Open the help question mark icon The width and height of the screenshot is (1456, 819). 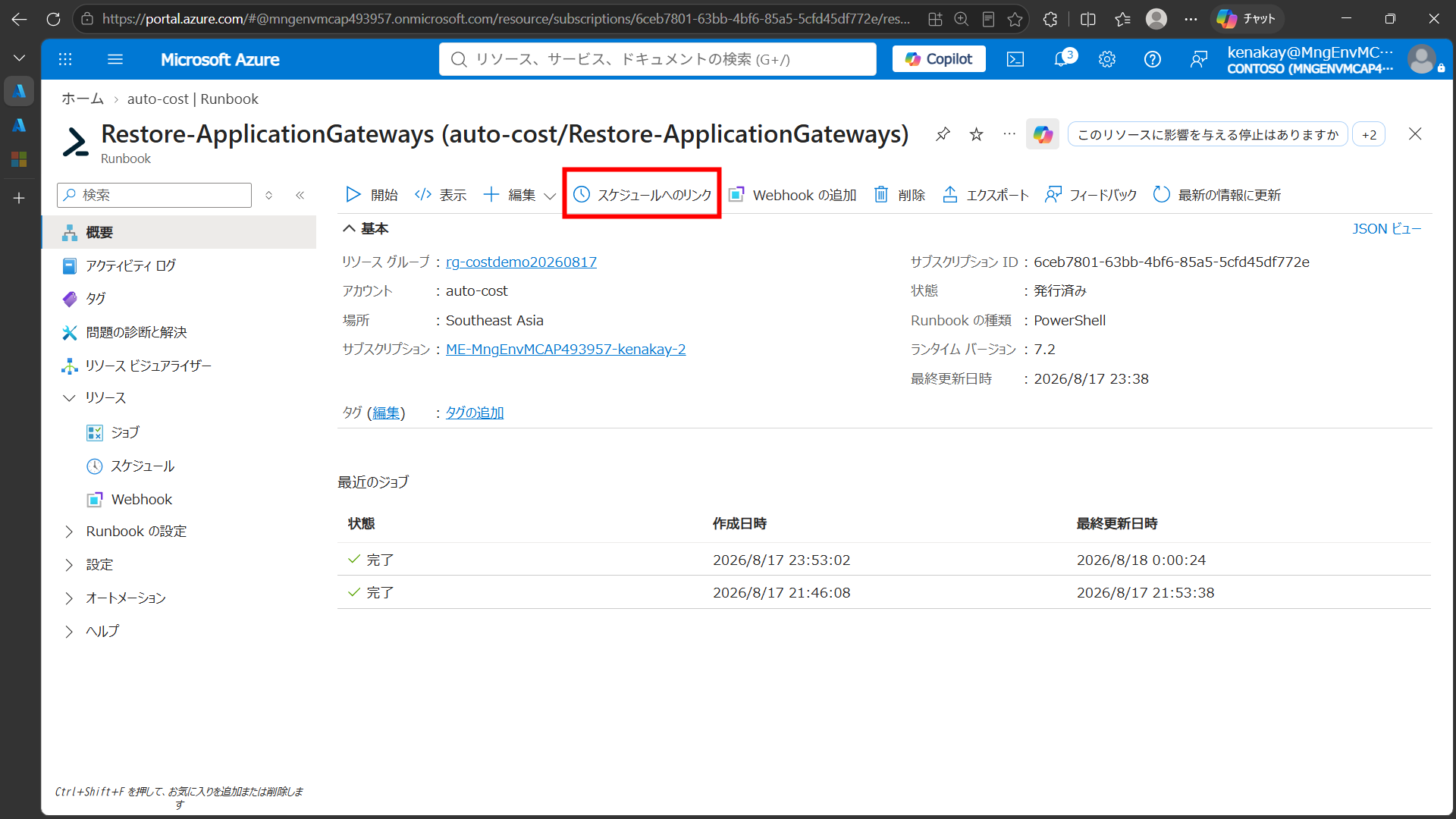tap(1153, 59)
